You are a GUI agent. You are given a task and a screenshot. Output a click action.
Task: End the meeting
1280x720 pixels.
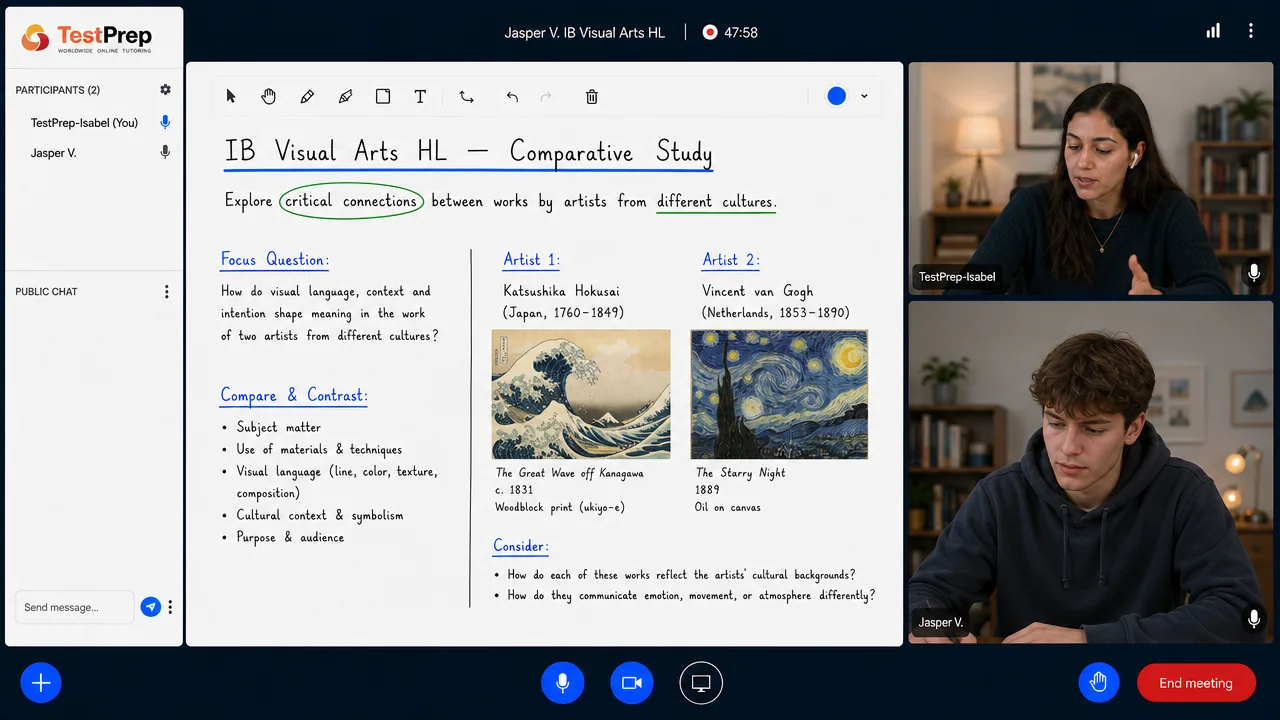click(1196, 683)
